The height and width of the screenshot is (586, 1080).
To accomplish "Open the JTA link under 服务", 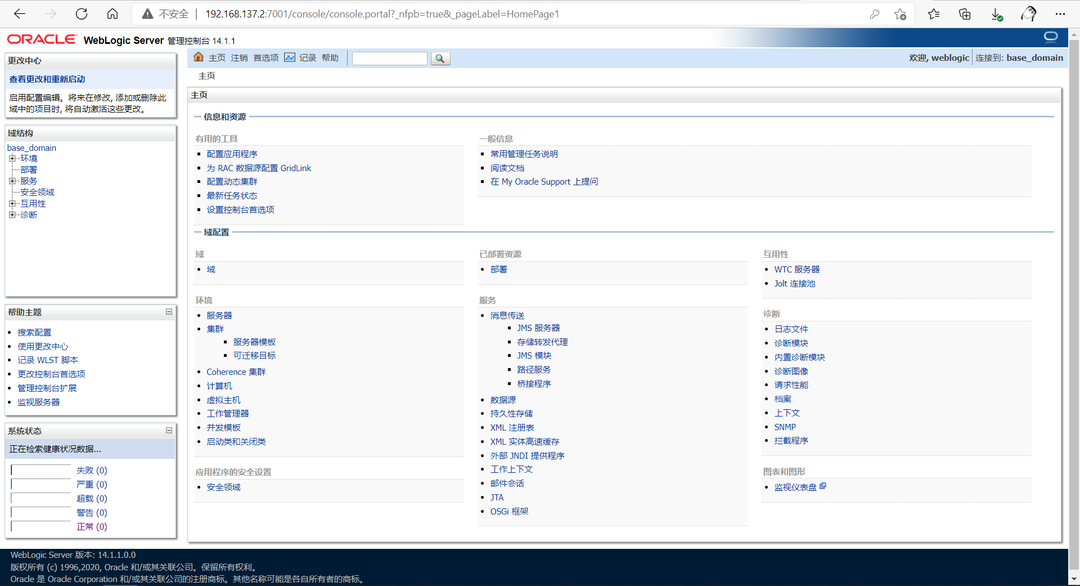I will pyautogui.click(x=497, y=497).
